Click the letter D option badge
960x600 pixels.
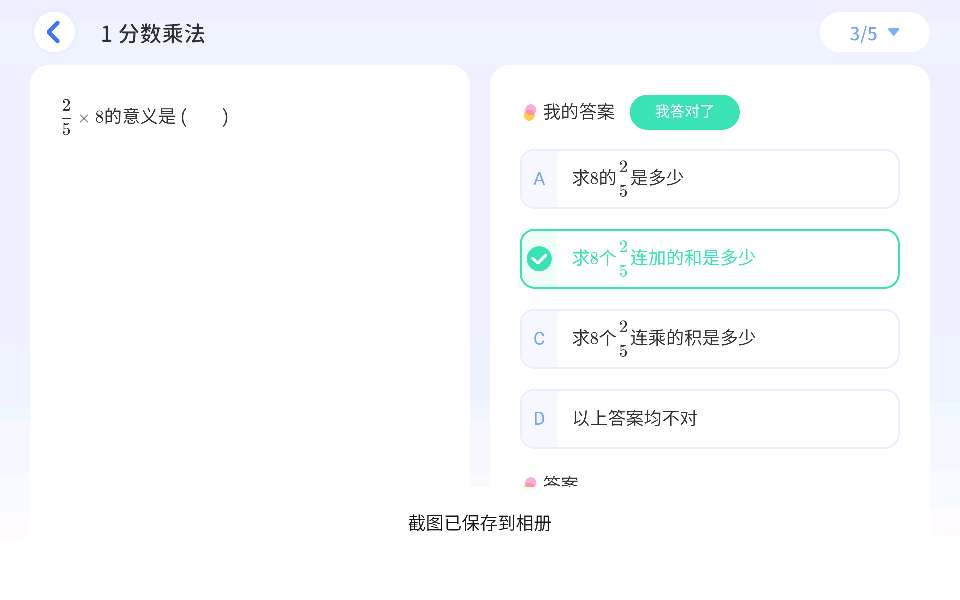tap(539, 419)
